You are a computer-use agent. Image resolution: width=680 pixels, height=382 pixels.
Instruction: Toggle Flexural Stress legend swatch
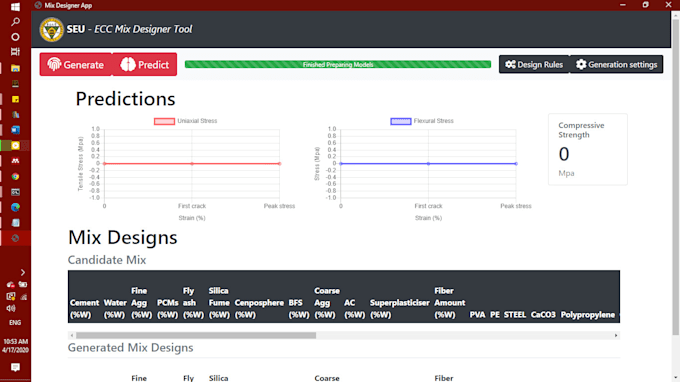[401, 121]
